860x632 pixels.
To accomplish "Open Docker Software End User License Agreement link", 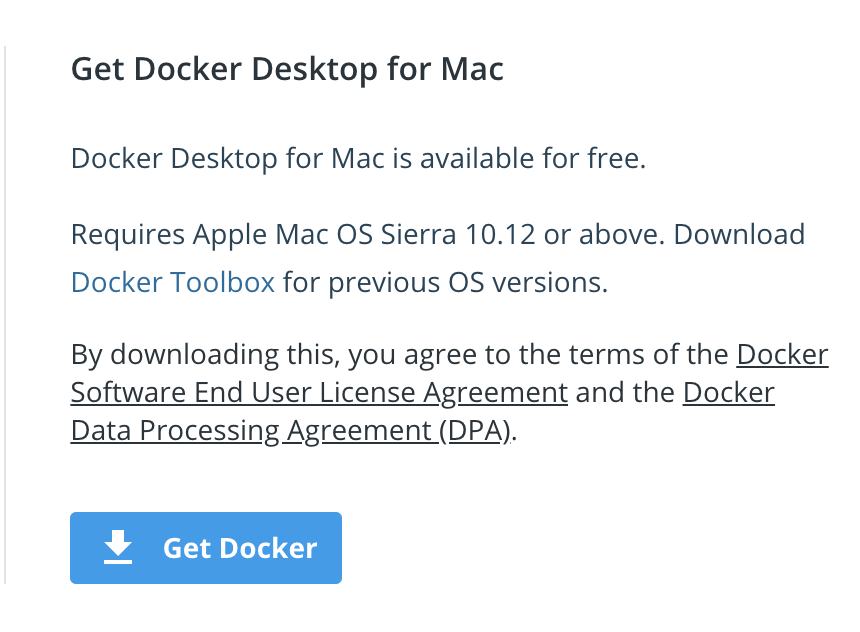I will pos(319,393).
